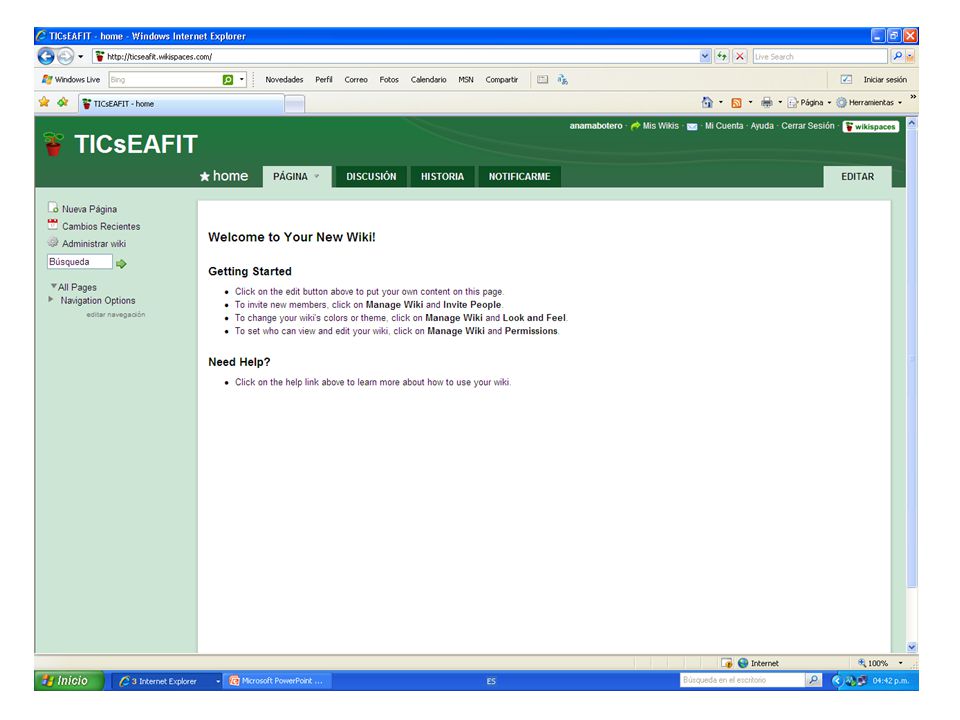Screen dimensions: 960x720
Task: Click the desktop search box in taskbar
Action: (742, 680)
